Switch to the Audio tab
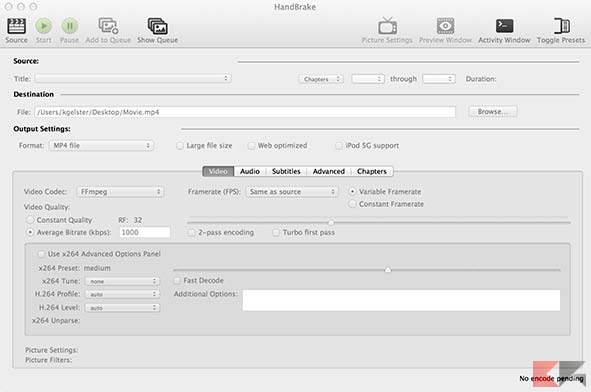591x392 pixels. (250, 171)
